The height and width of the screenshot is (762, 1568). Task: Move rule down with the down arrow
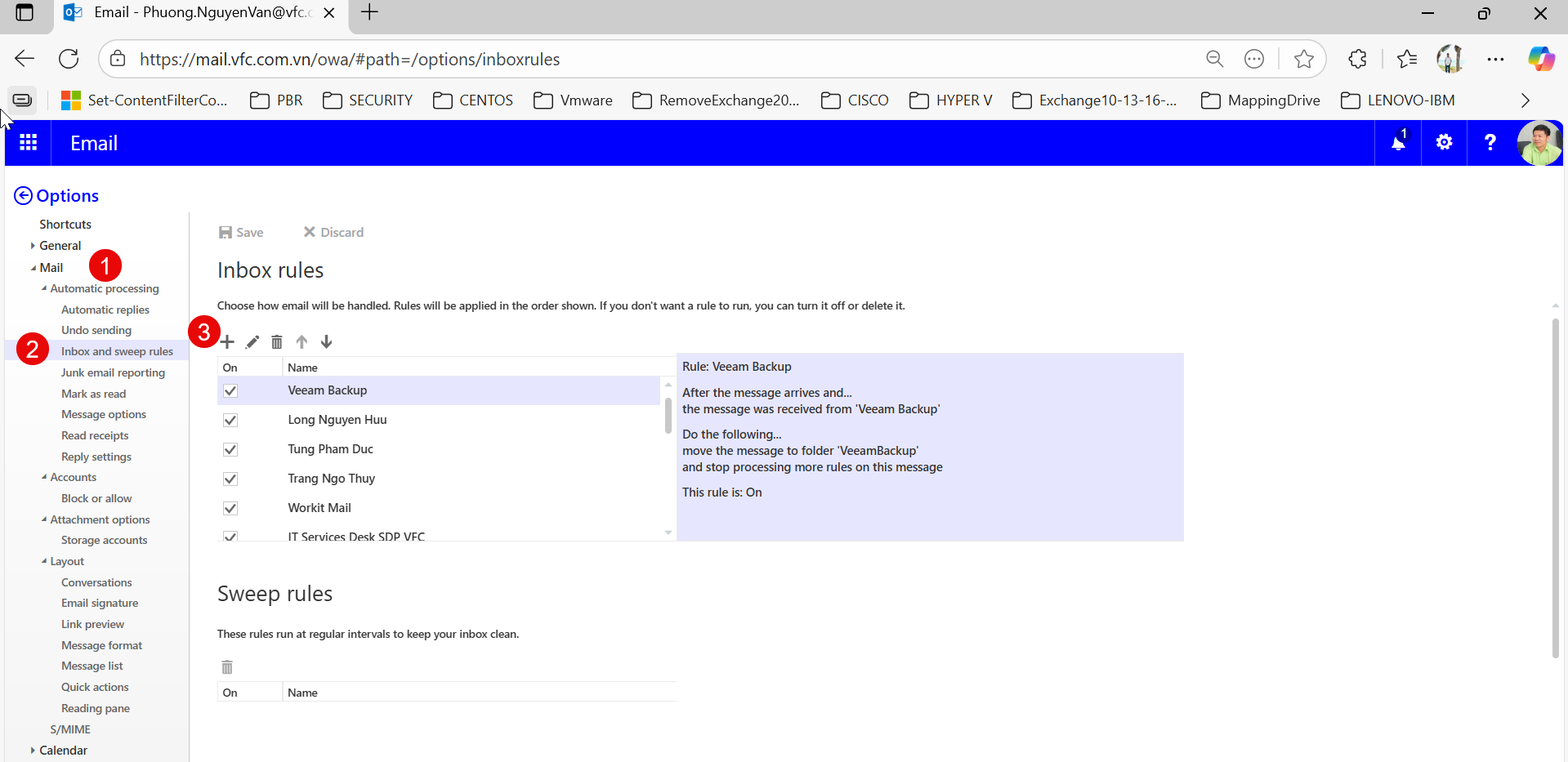[326, 342]
